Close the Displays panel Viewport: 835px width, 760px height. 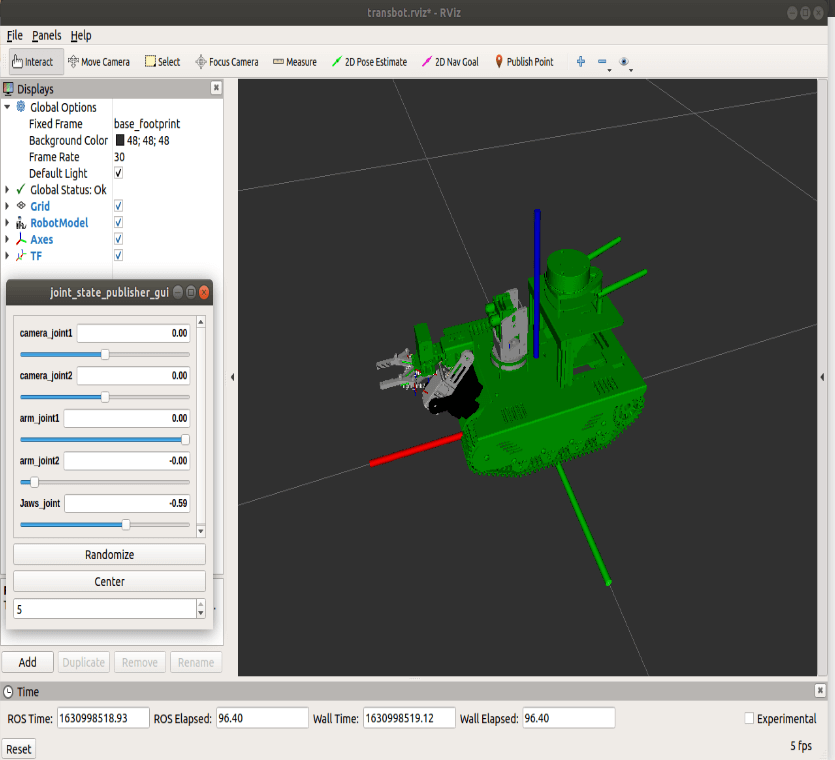216,87
